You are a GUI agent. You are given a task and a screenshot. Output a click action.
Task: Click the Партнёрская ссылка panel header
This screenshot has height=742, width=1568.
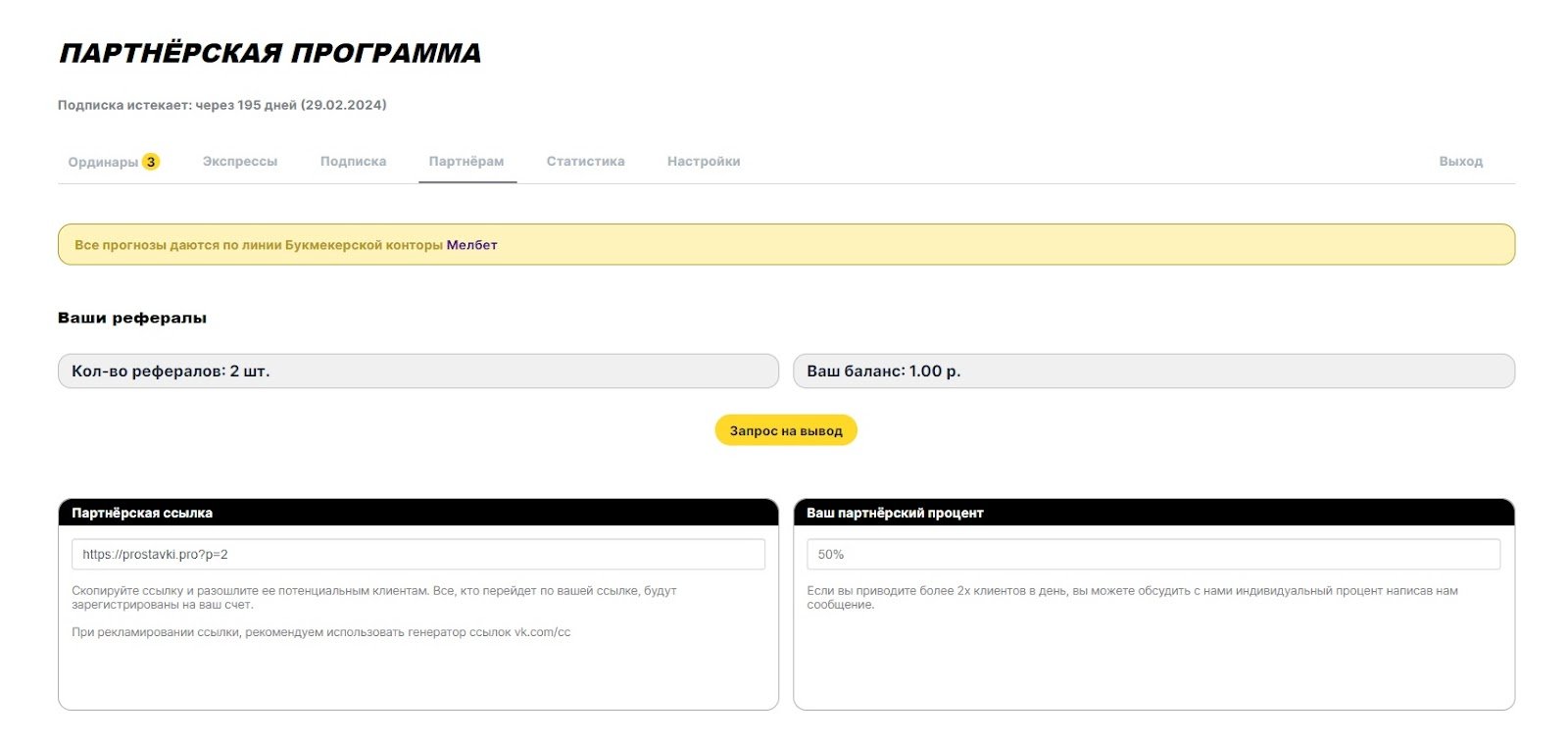coord(417,513)
